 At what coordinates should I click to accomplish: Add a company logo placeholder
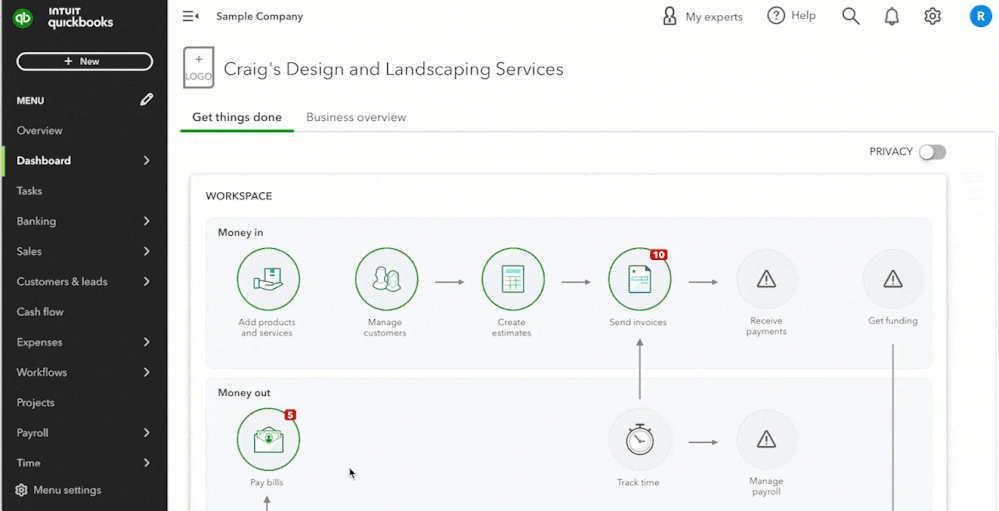(x=199, y=68)
